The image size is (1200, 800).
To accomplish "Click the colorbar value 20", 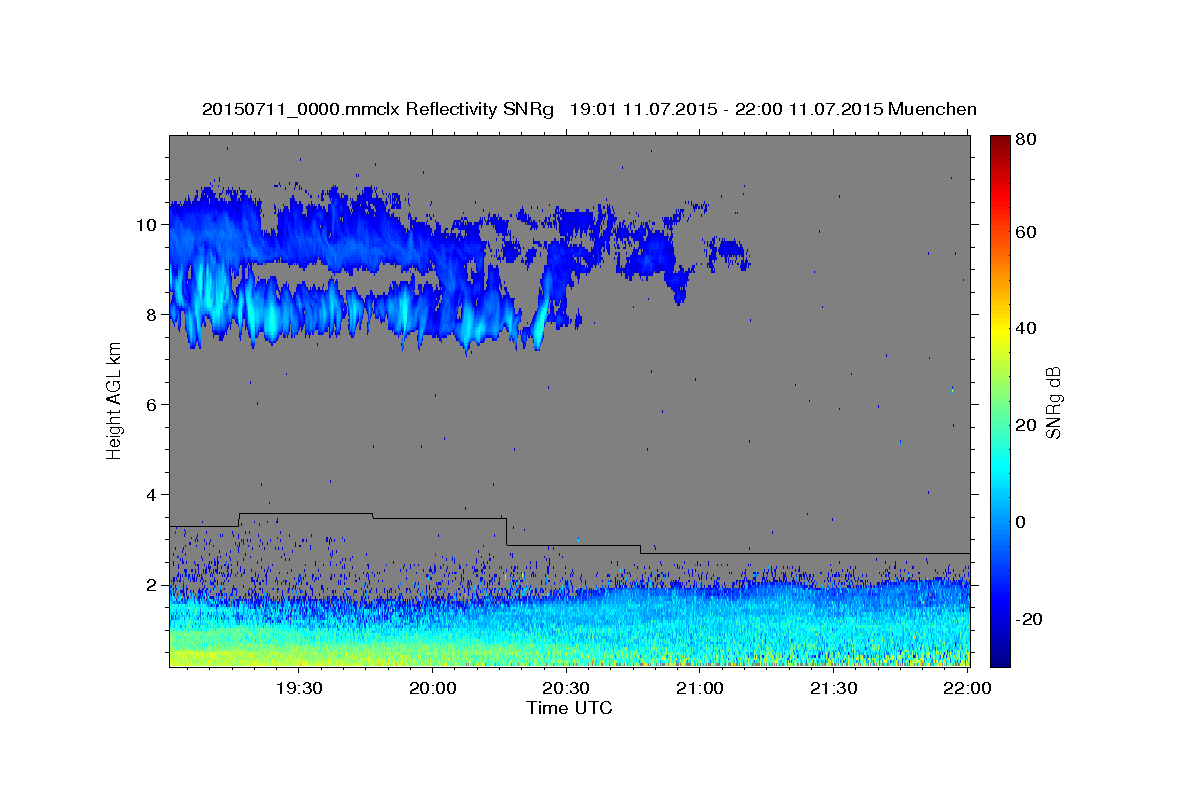I will [x=1025, y=426].
